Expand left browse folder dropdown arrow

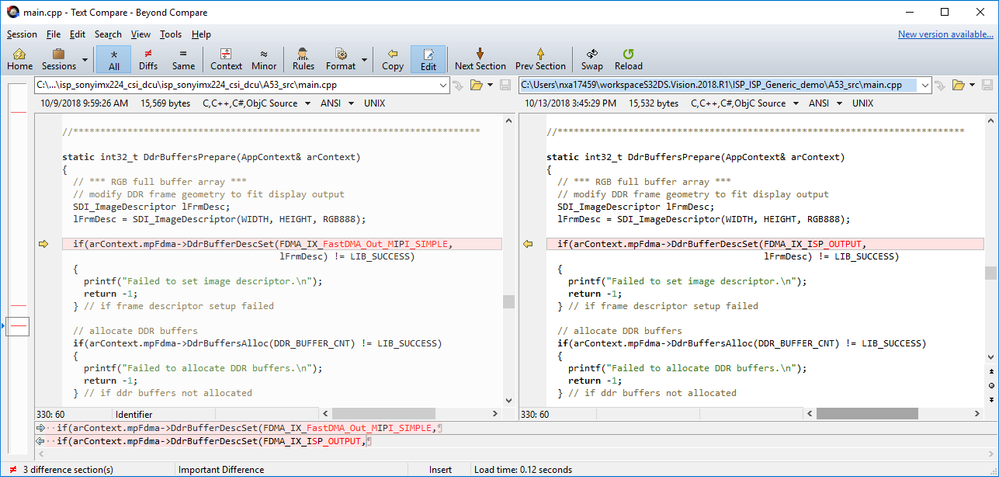489,85
